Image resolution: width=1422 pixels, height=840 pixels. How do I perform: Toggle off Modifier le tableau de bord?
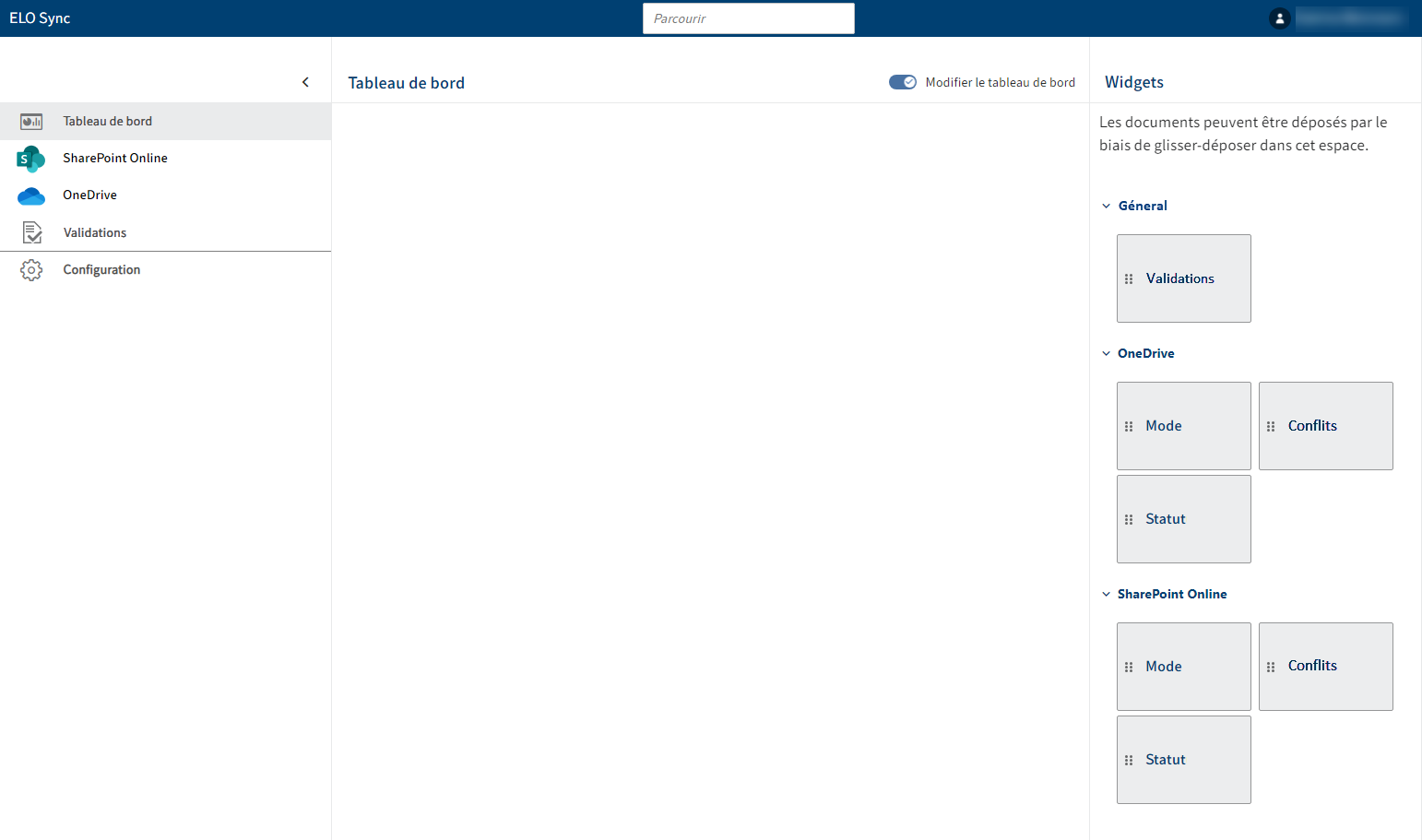903,82
